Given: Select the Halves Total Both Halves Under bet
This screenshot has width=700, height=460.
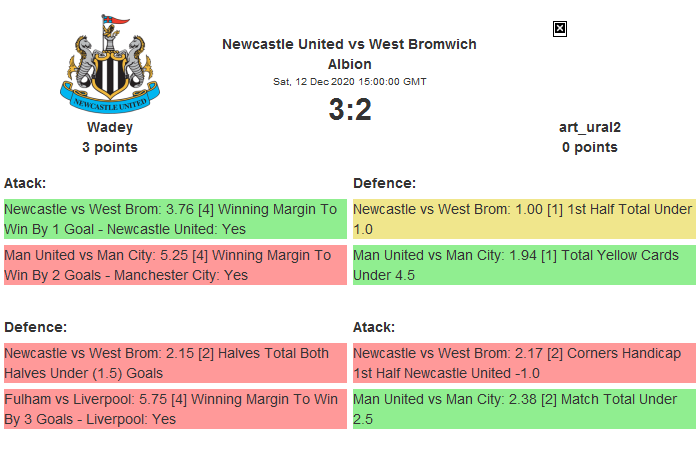Looking at the screenshot, I should tap(175, 363).
